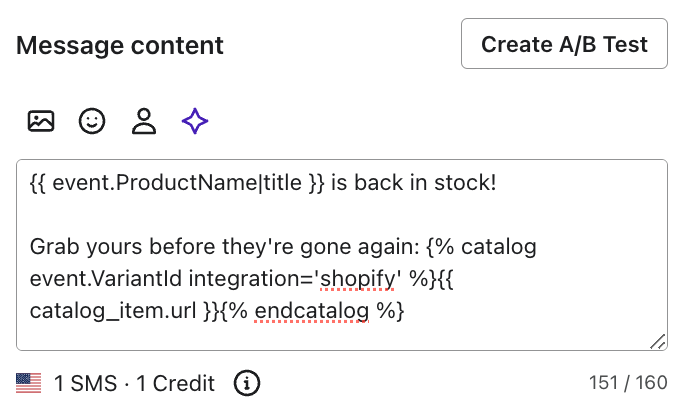Click the info icon beside 1 Credit

coord(246,382)
